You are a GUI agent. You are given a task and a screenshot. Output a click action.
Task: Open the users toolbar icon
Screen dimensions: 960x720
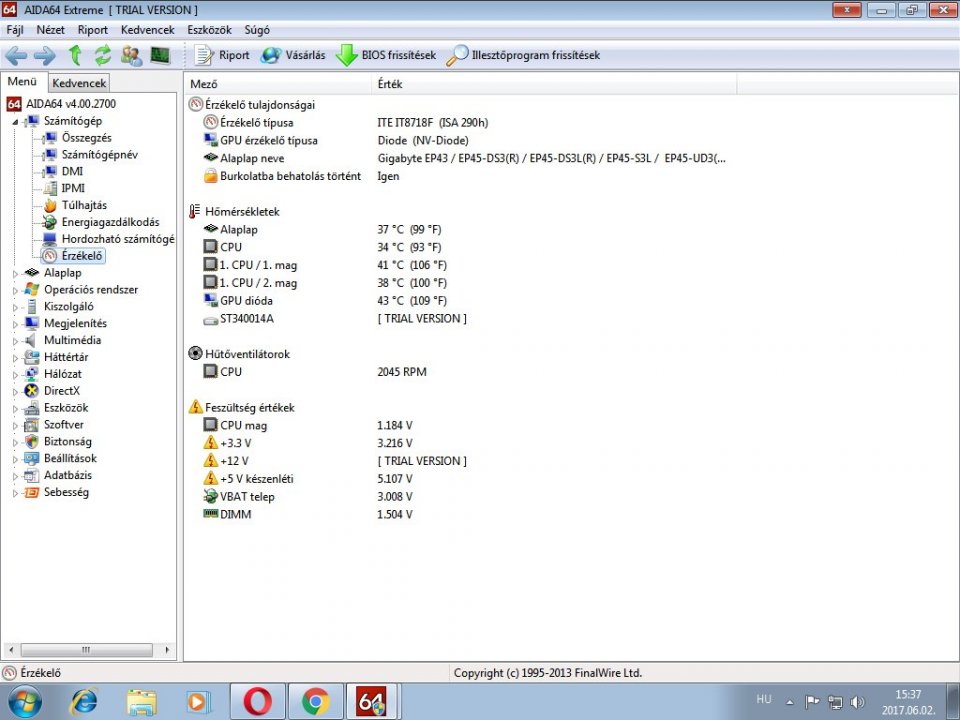click(x=132, y=56)
